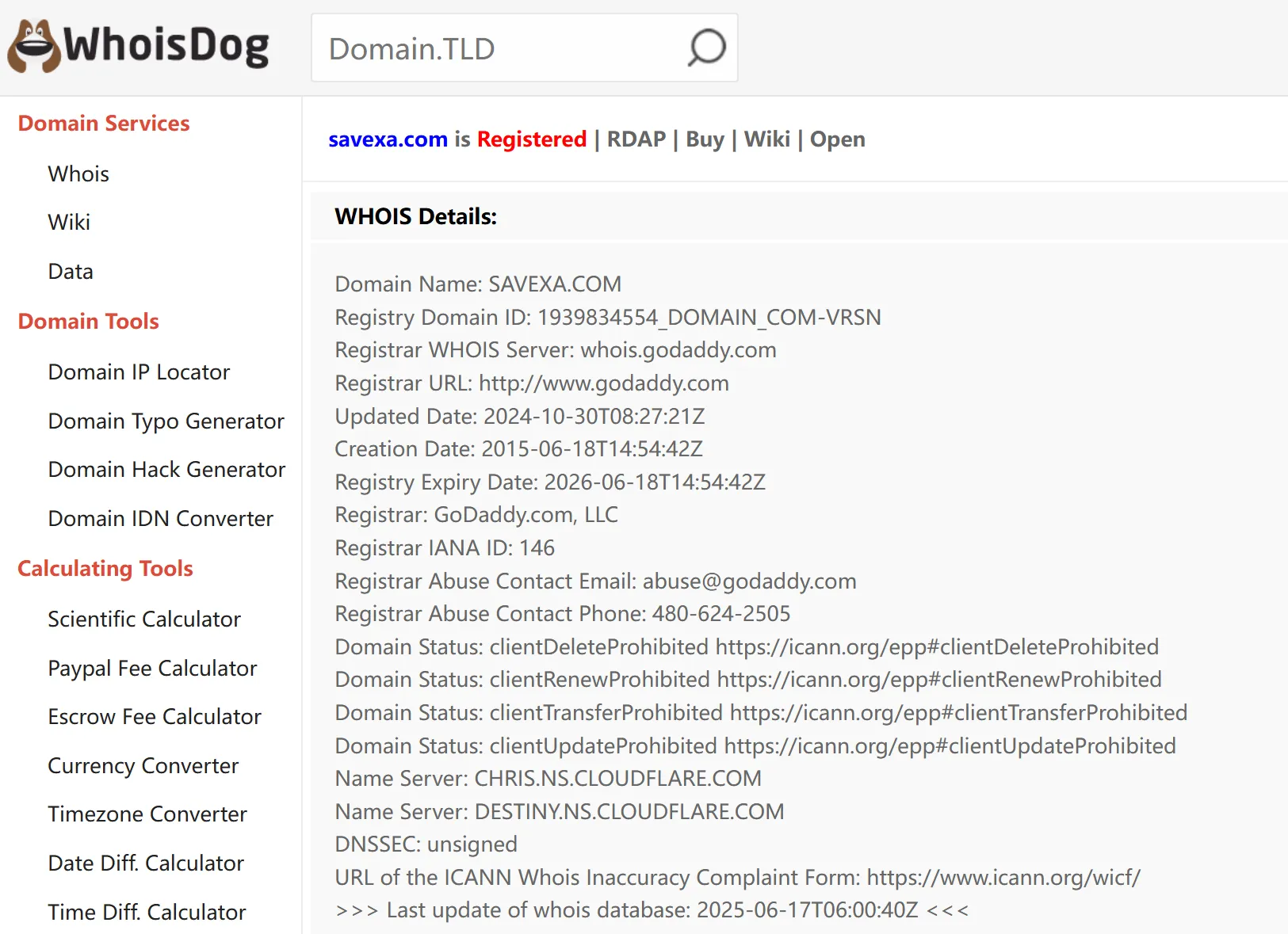Click the Registrar WHOIS Server line
The width and height of the screenshot is (1288, 934).
(x=556, y=349)
